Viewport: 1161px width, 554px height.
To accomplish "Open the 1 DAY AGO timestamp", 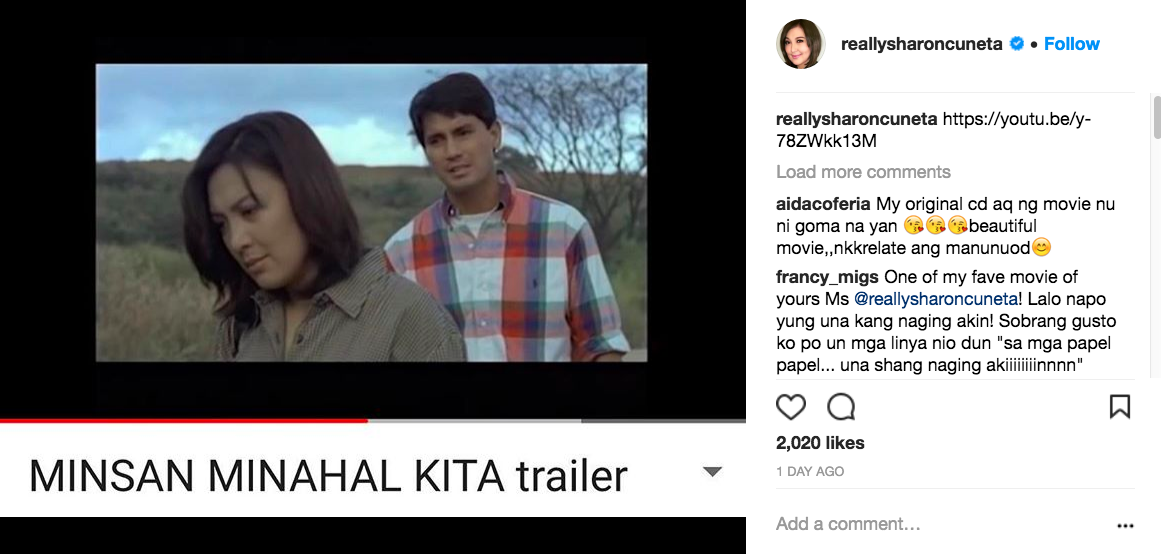I will click(x=810, y=471).
